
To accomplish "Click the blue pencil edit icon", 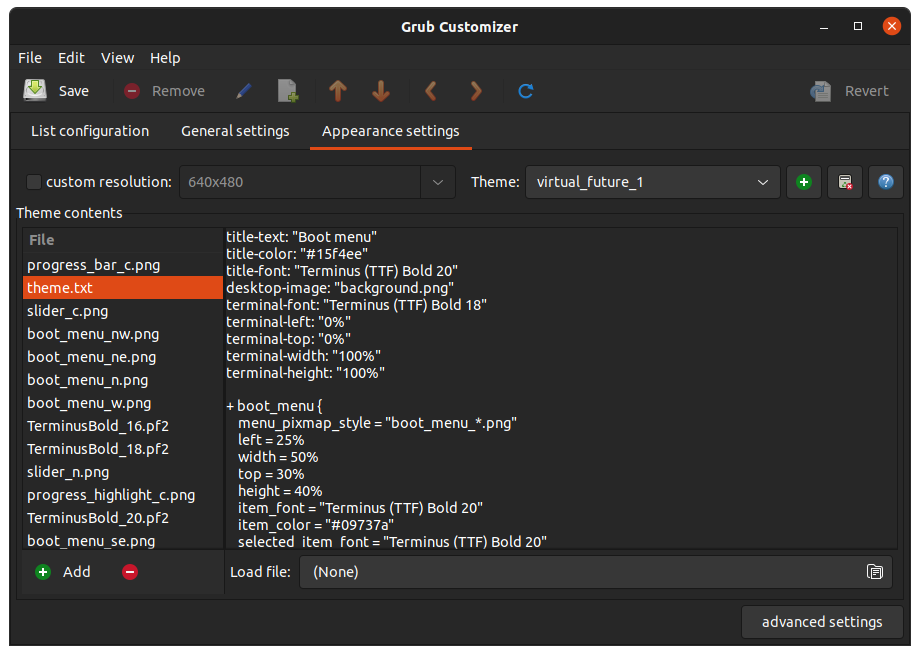I will (243, 91).
